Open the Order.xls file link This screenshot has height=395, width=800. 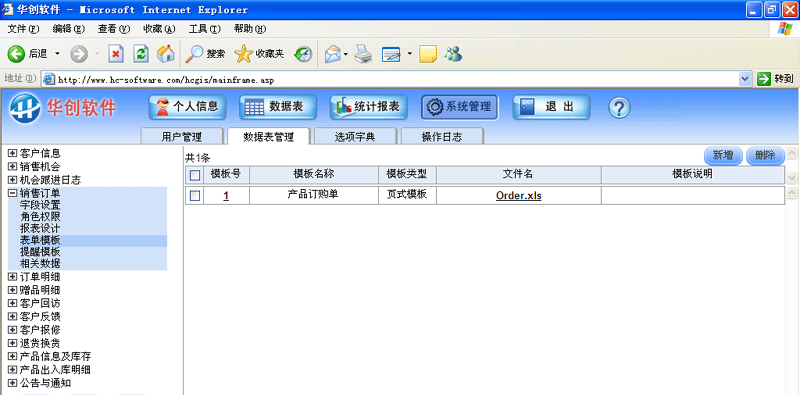(518, 195)
